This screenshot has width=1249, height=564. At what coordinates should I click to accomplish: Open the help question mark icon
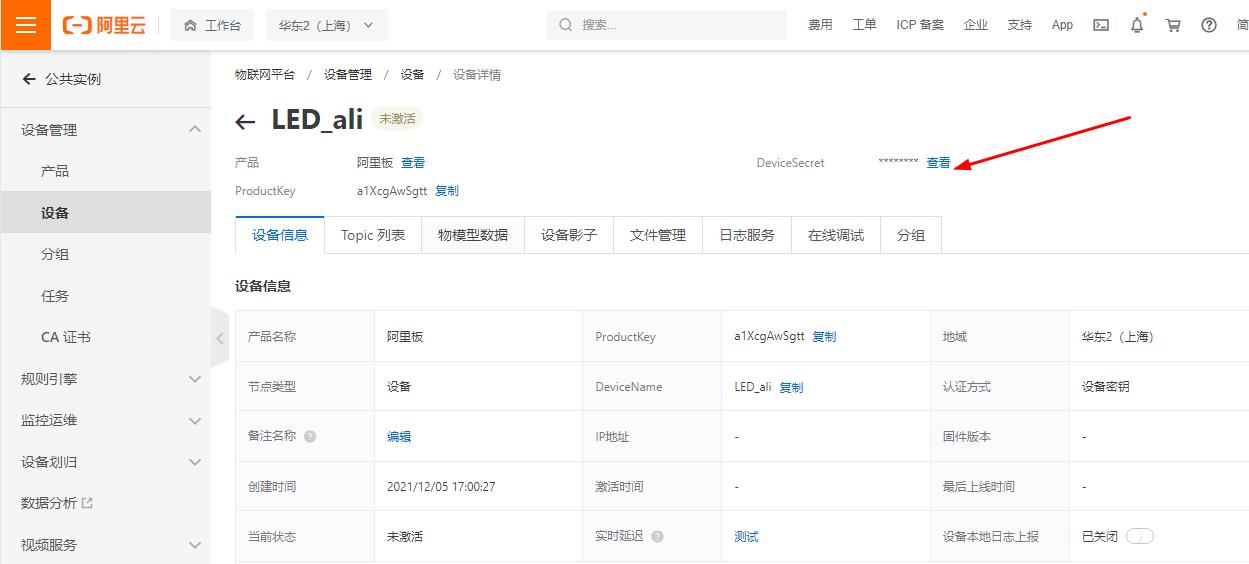[x=1209, y=25]
